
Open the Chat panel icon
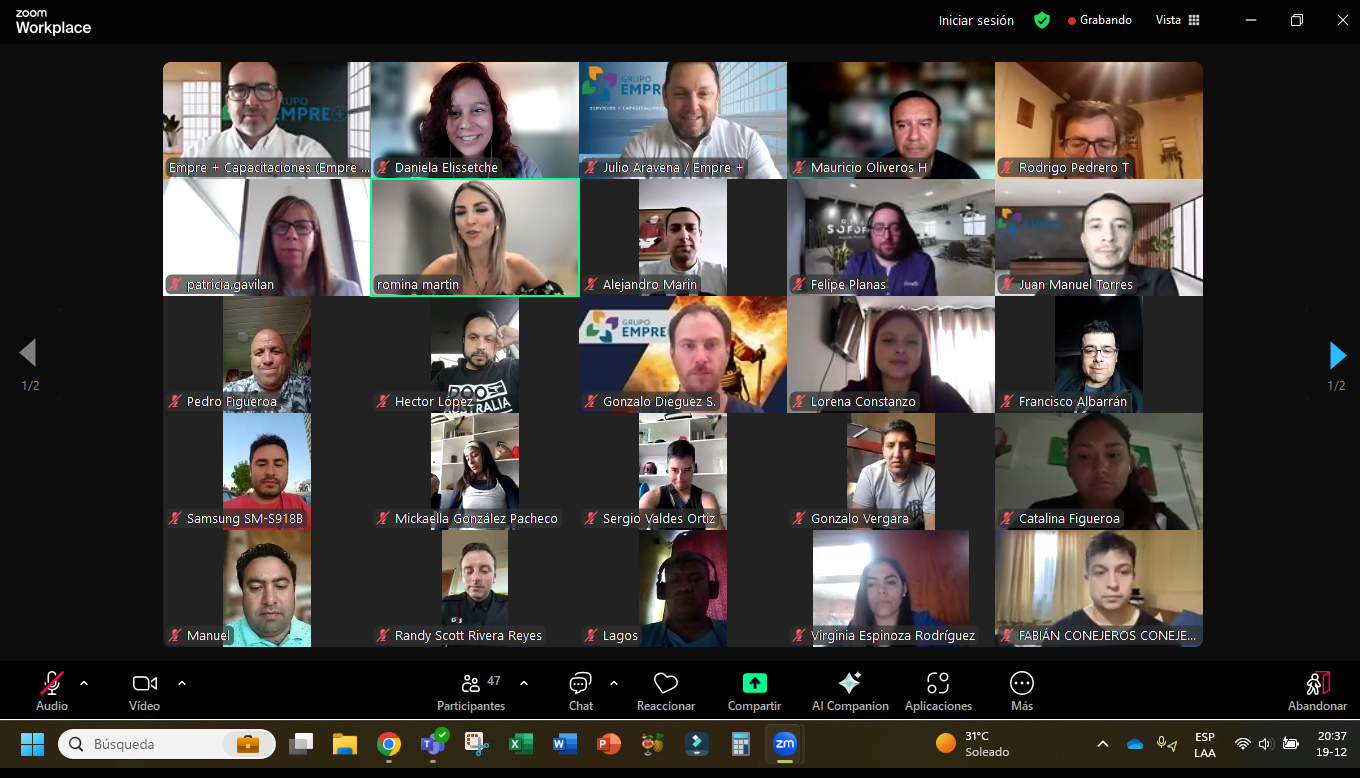click(x=580, y=684)
